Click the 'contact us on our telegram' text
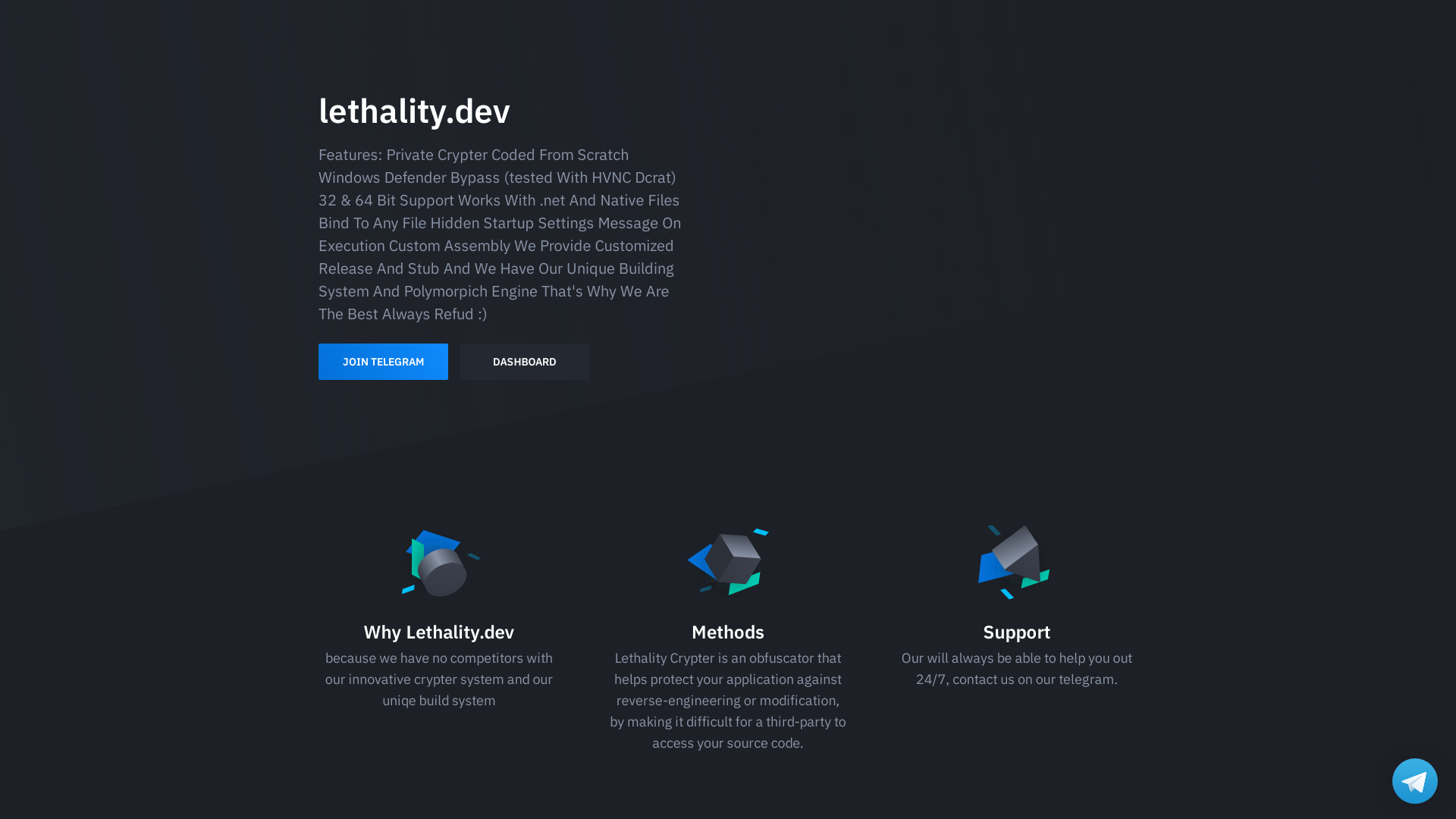This screenshot has height=819, width=1456. pos(1034,679)
